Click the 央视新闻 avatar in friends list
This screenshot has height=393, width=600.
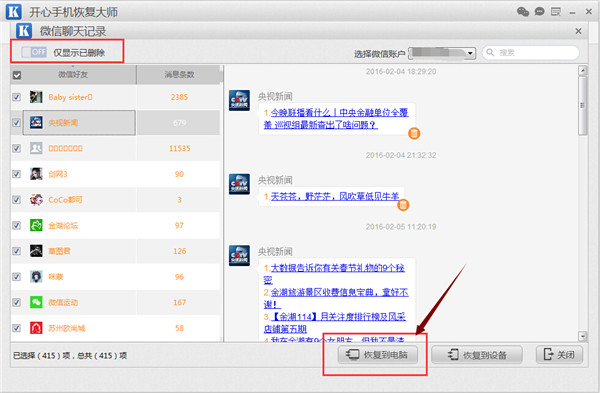[36, 123]
